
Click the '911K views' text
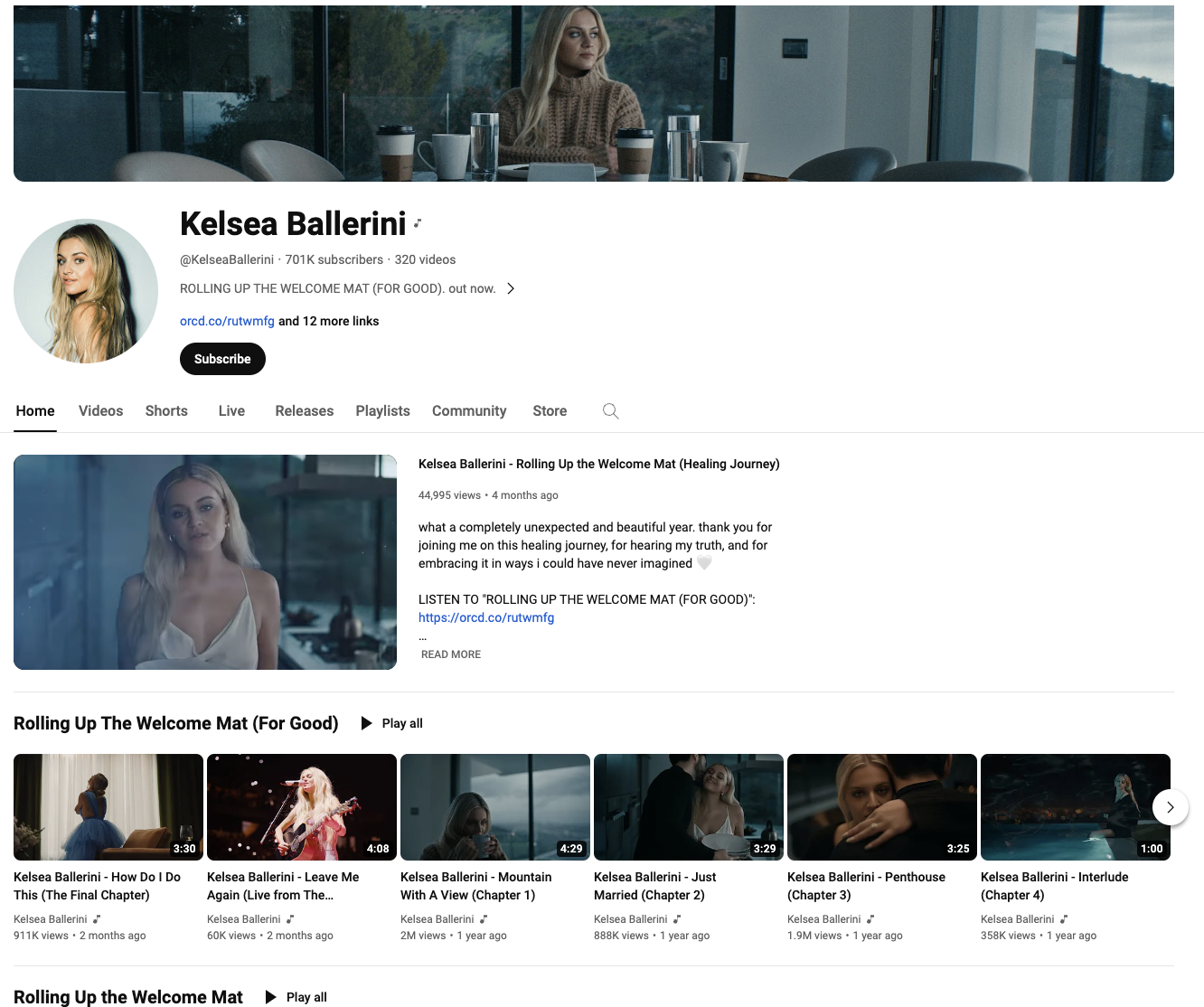pyautogui.click(x=41, y=936)
